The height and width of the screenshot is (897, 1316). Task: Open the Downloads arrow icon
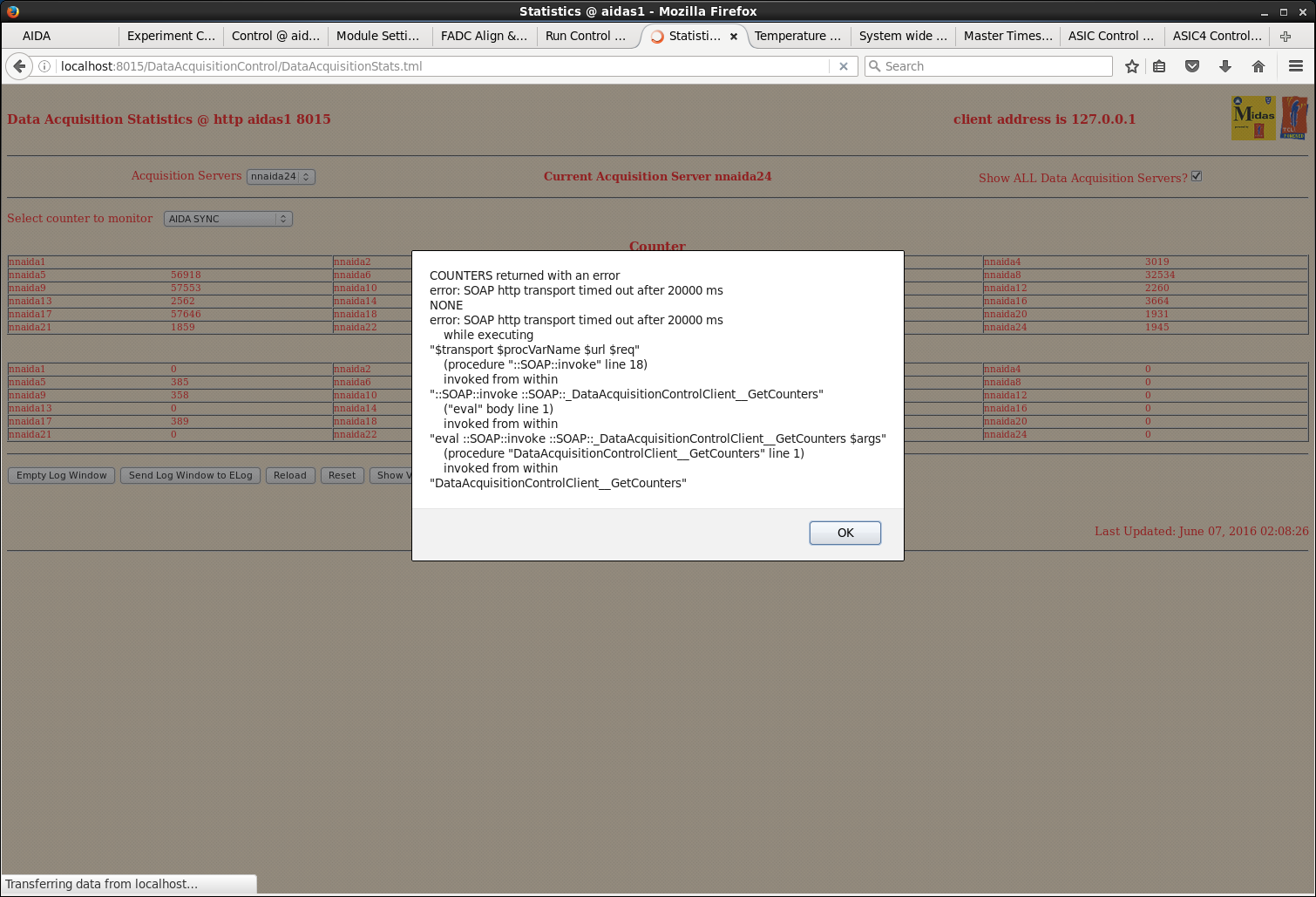1225,66
